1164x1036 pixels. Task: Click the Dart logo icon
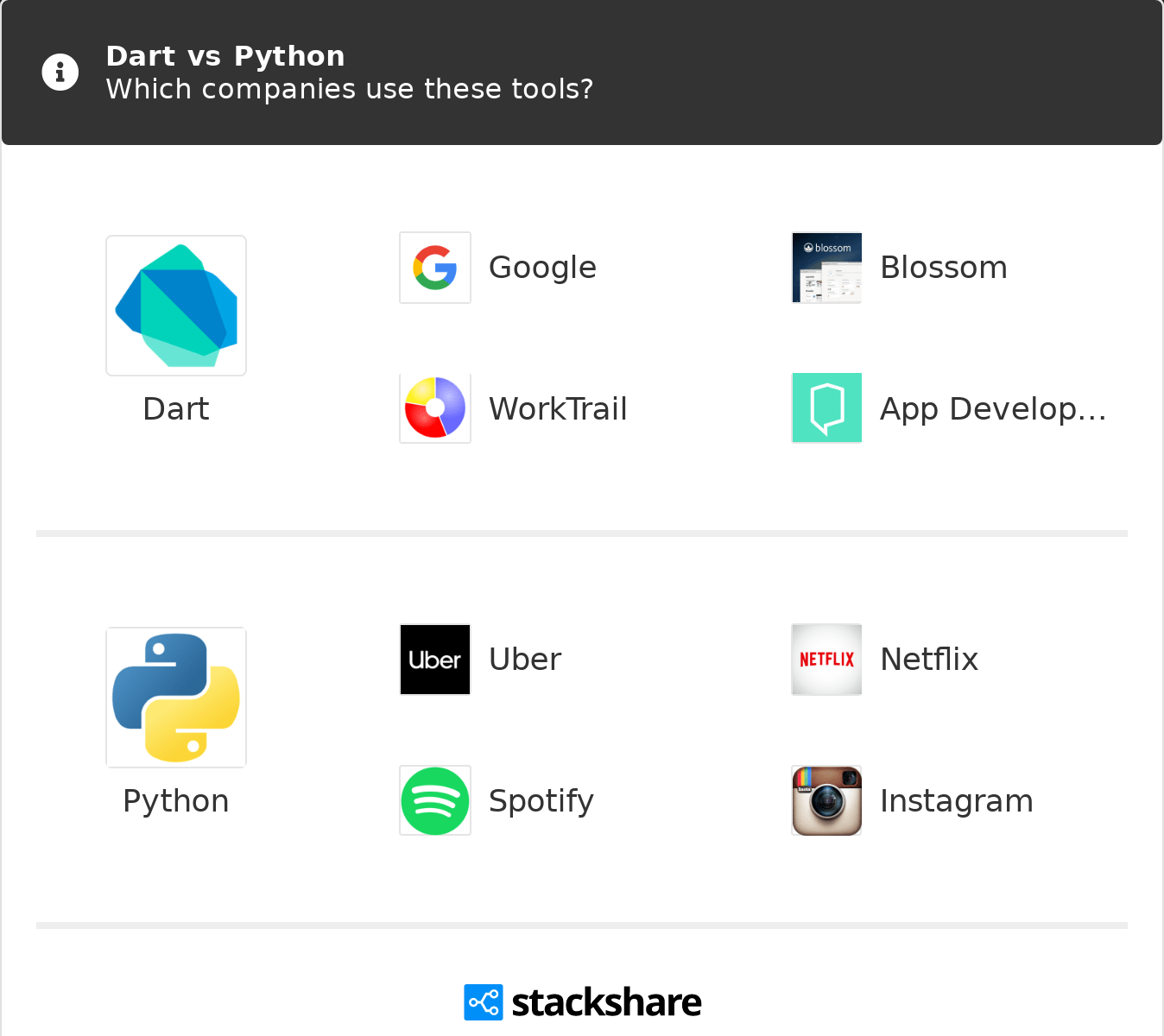click(x=176, y=306)
